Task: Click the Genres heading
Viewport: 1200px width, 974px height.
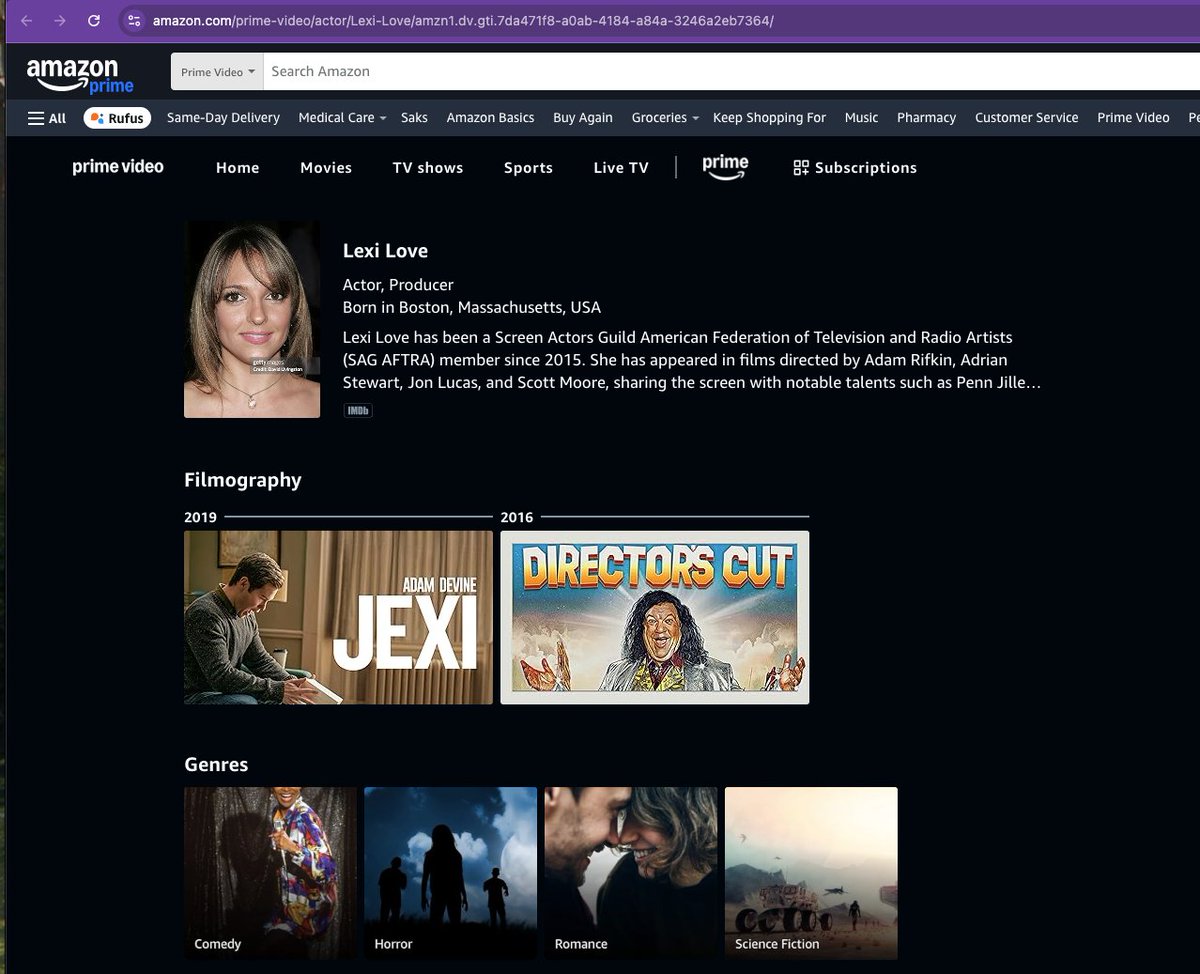Action: click(216, 764)
